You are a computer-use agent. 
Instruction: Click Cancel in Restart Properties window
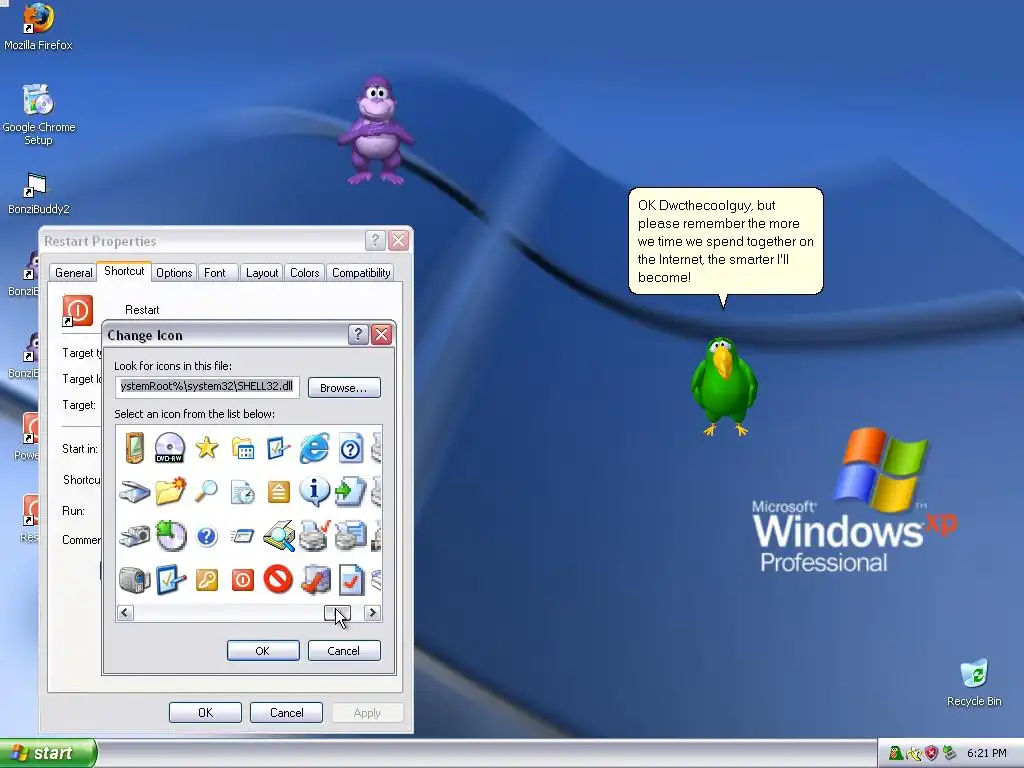pyautogui.click(x=287, y=712)
